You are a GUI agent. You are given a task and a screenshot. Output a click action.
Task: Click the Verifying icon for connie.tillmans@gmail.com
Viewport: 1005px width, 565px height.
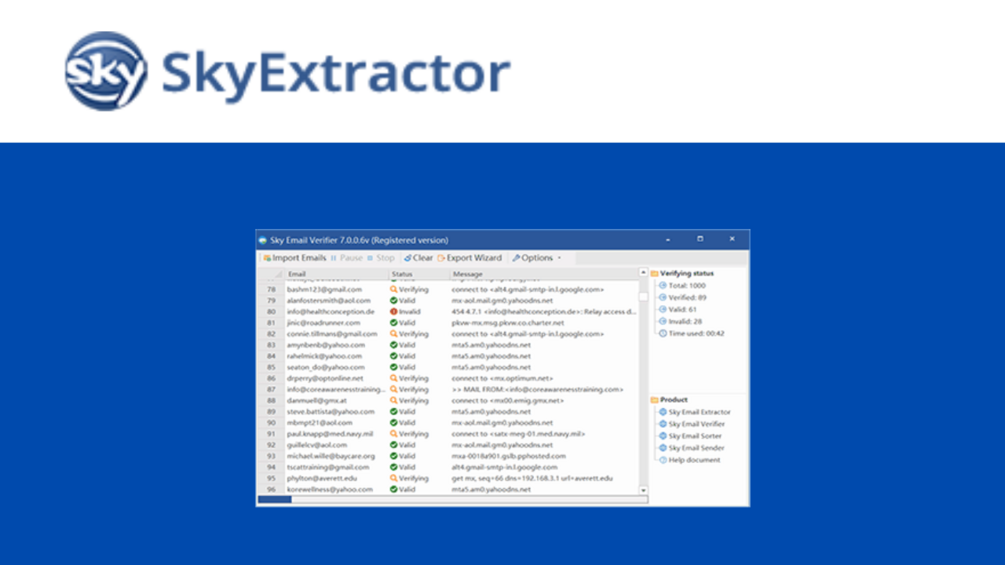(394, 334)
